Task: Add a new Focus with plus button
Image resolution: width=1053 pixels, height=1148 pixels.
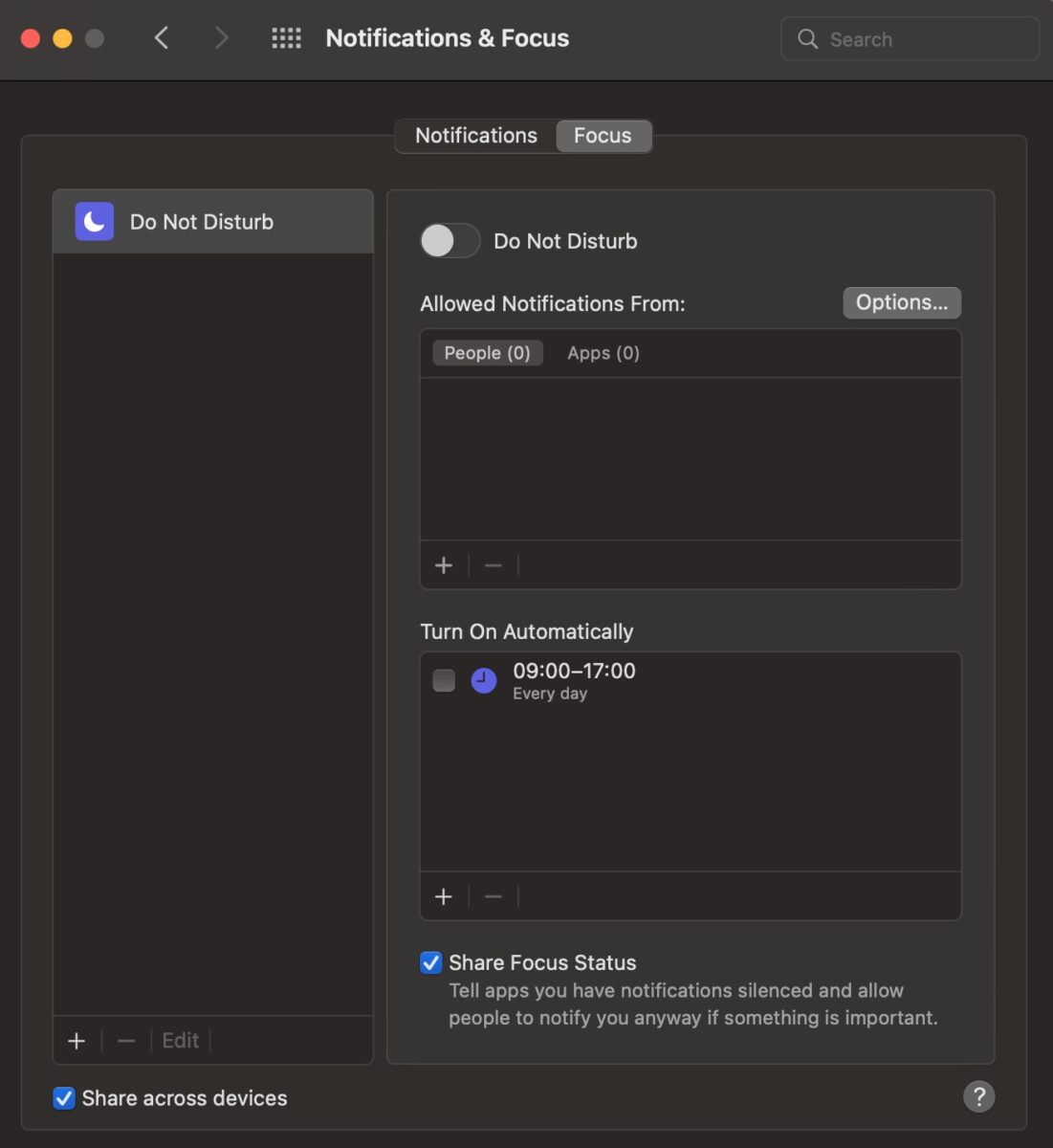Action: pos(77,1041)
